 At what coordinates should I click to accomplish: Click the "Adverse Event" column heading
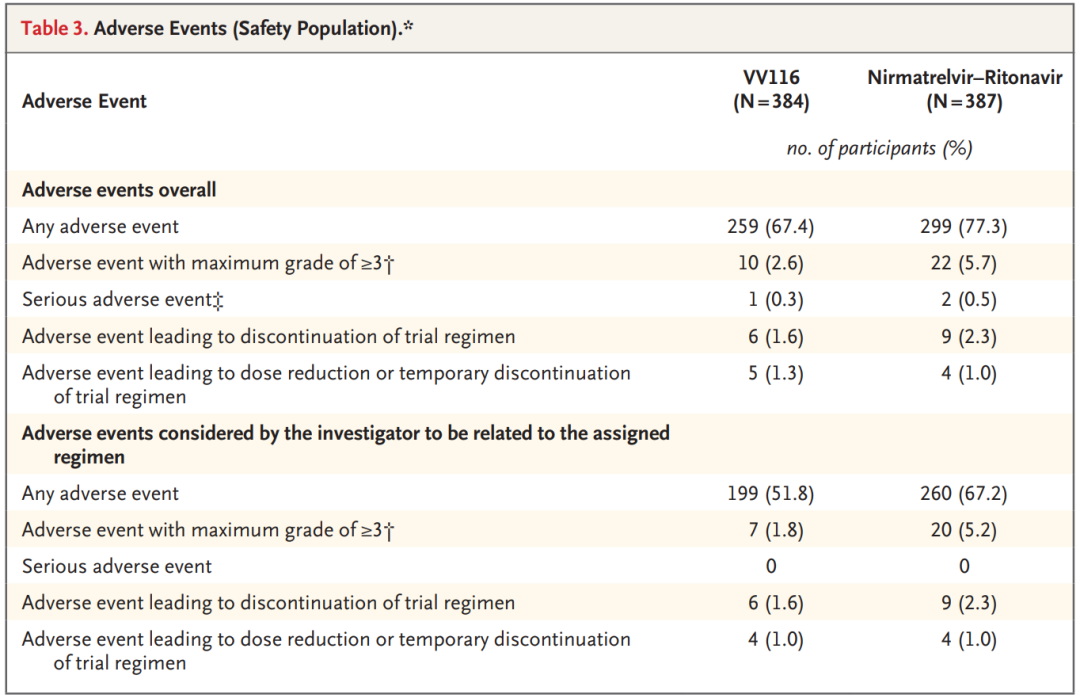pos(84,101)
